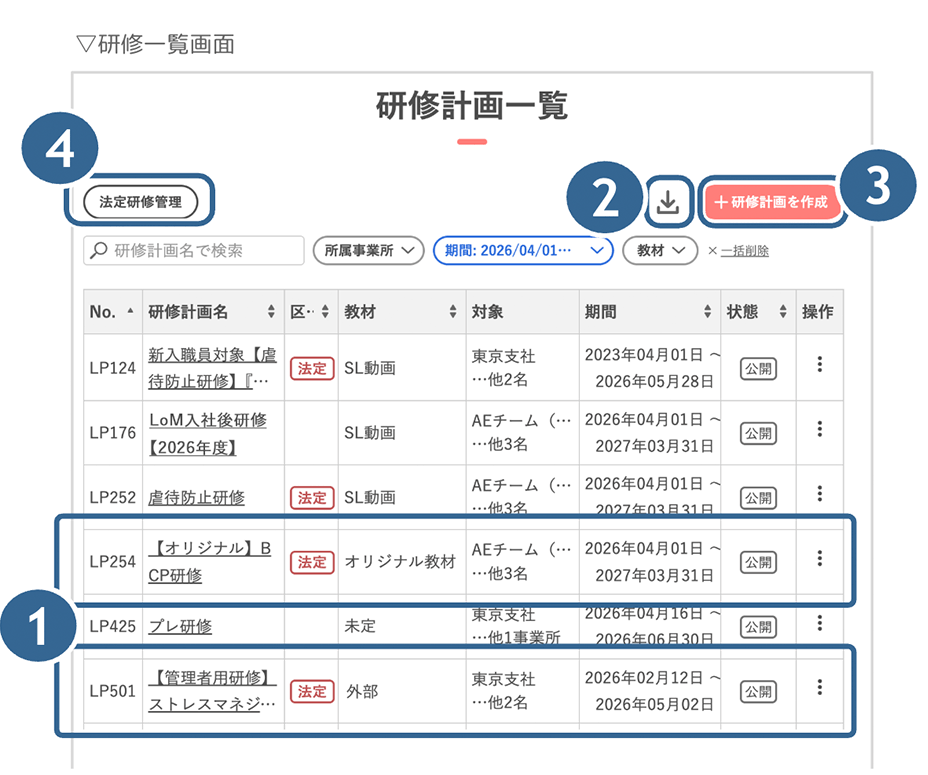Click the 一括削除 link
This screenshot has width=928, height=775.
(745, 251)
